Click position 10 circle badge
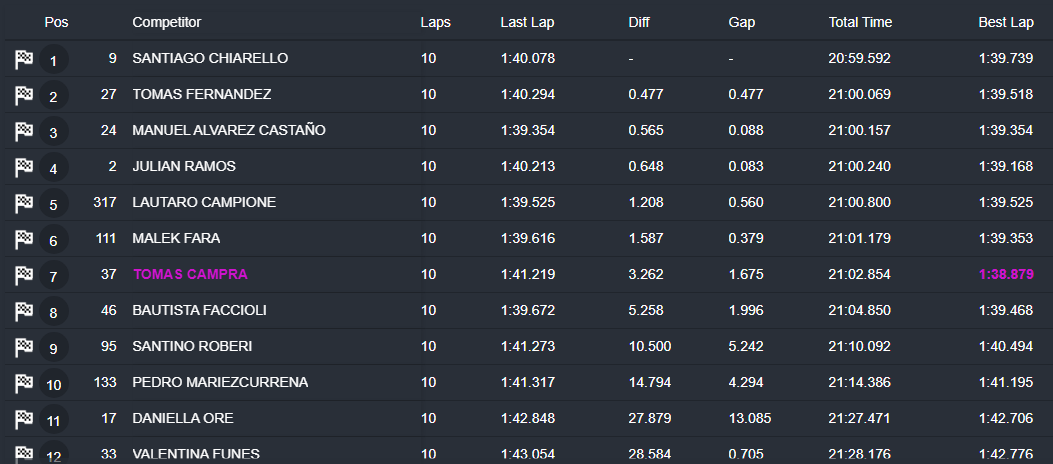This screenshot has width=1053, height=464. tap(54, 383)
